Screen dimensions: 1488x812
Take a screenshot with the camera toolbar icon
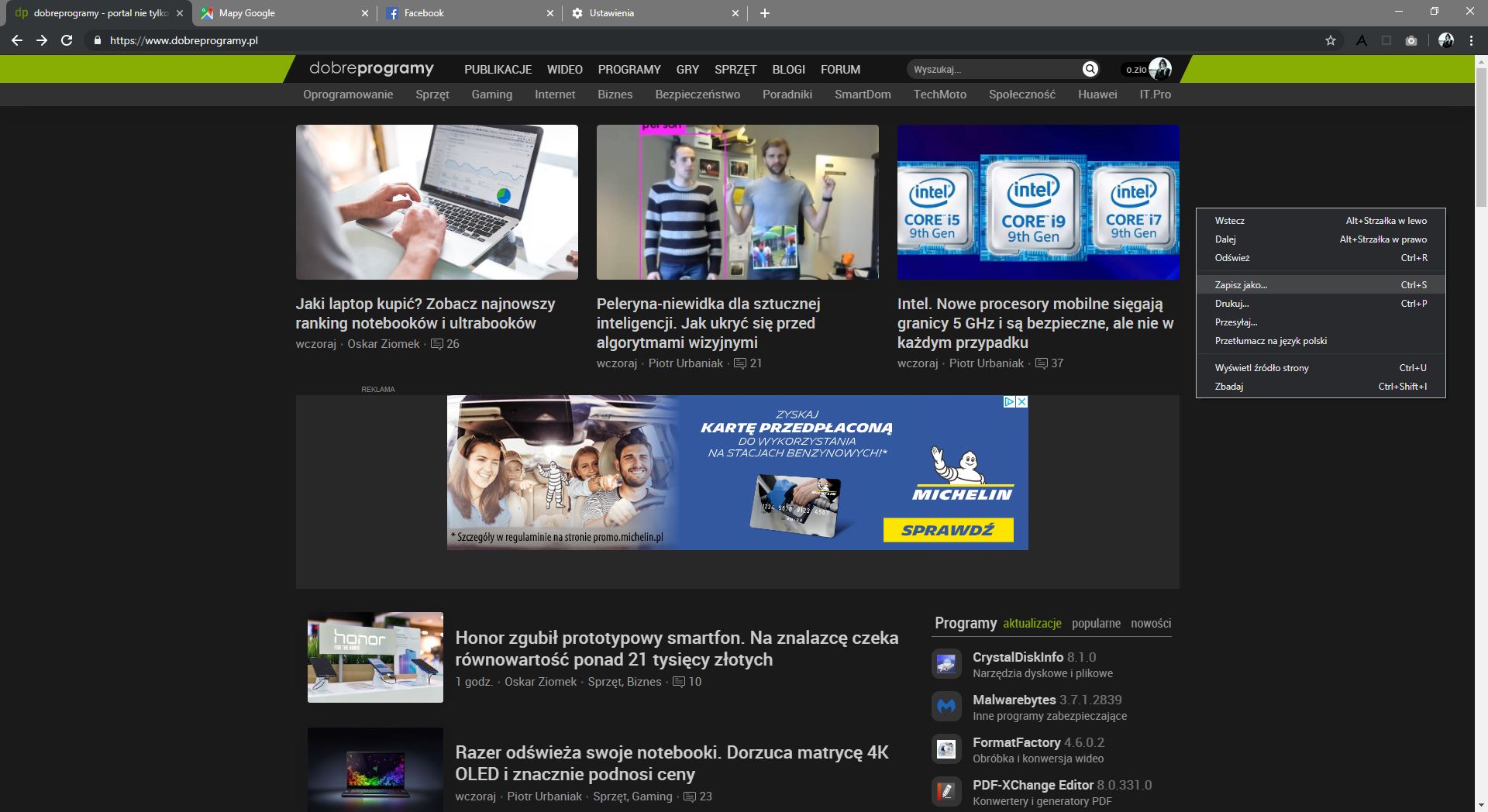pyautogui.click(x=1411, y=40)
